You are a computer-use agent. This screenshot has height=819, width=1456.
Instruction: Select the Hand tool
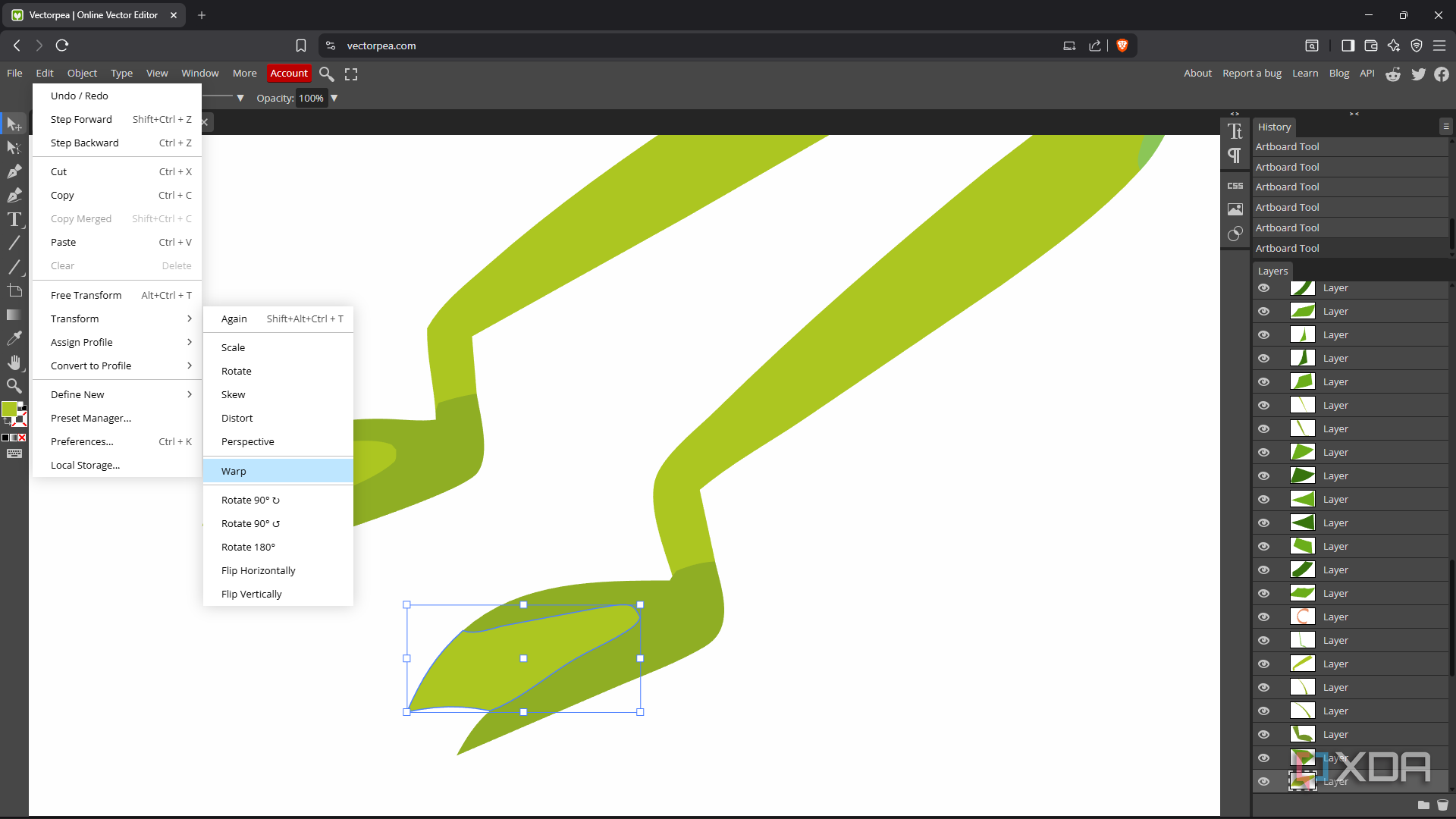[14, 362]
